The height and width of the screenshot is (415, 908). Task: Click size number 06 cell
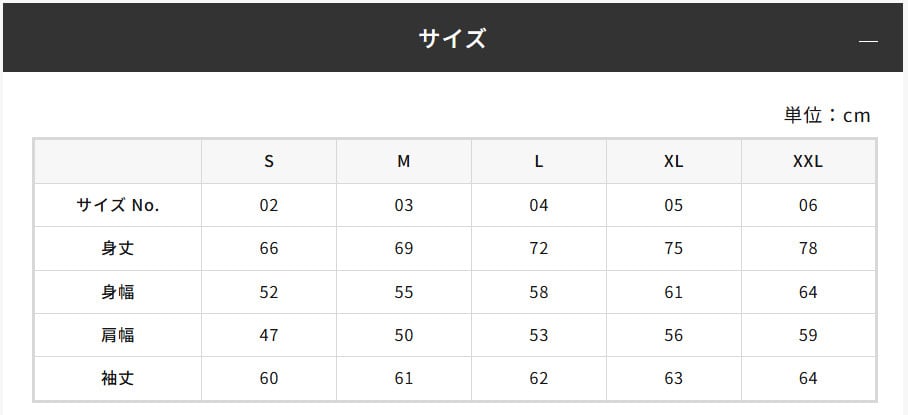click(x=808, y=205)
